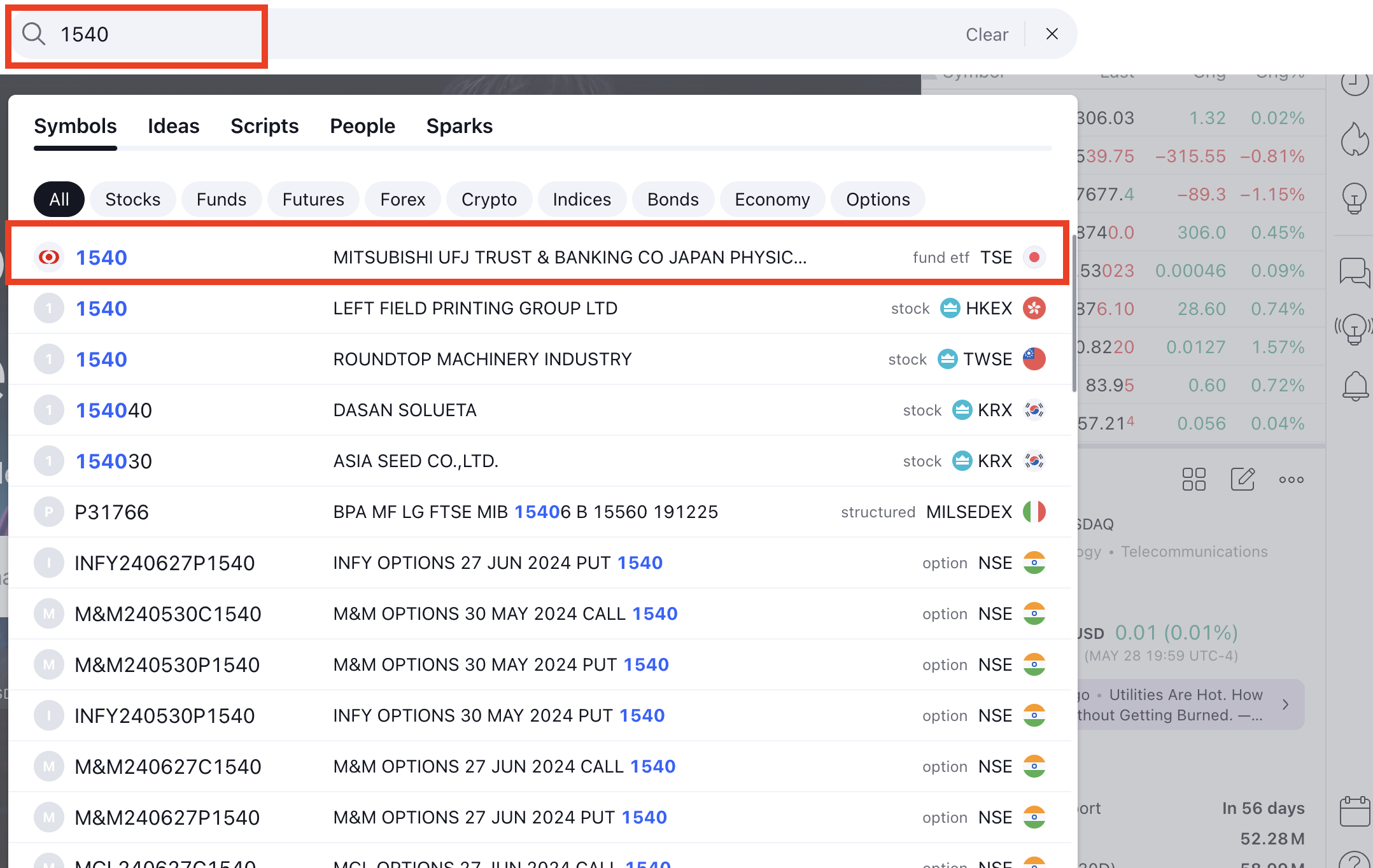The width and height of the screenshot is (1373, 868).
Task: Open the grid layout view icon
Action: pyautogui.click(x=1193, y=479)
